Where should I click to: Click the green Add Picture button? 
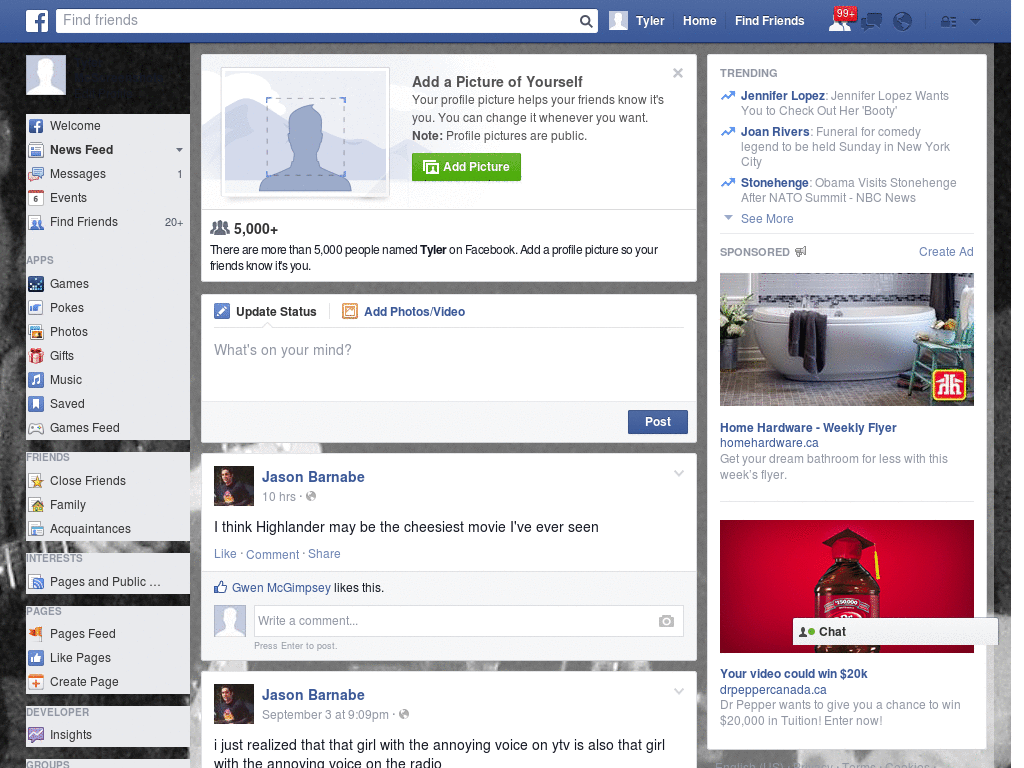click(x=466, y=167)
